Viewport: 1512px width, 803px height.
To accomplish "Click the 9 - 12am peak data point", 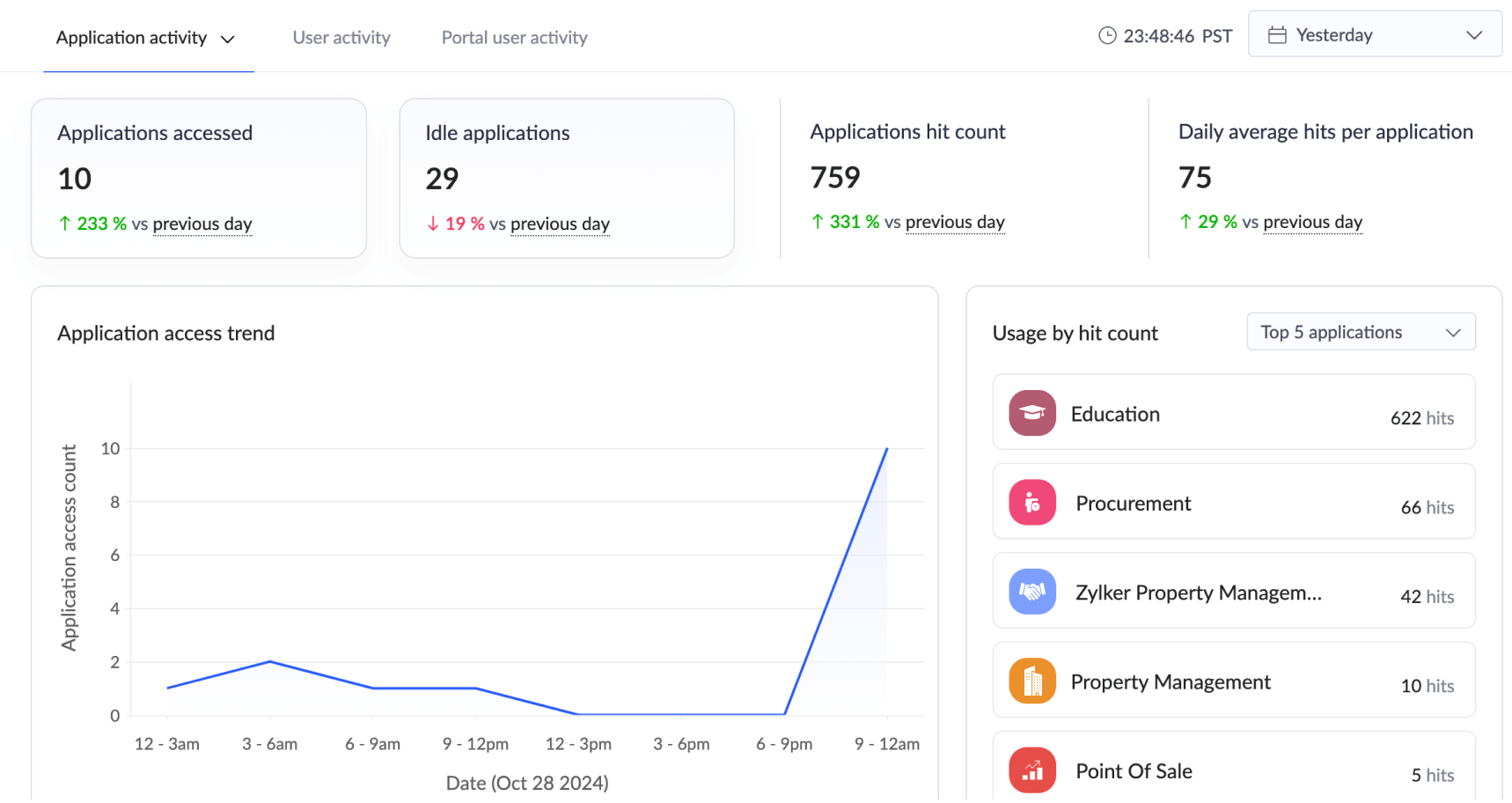I will coord(886,449).
